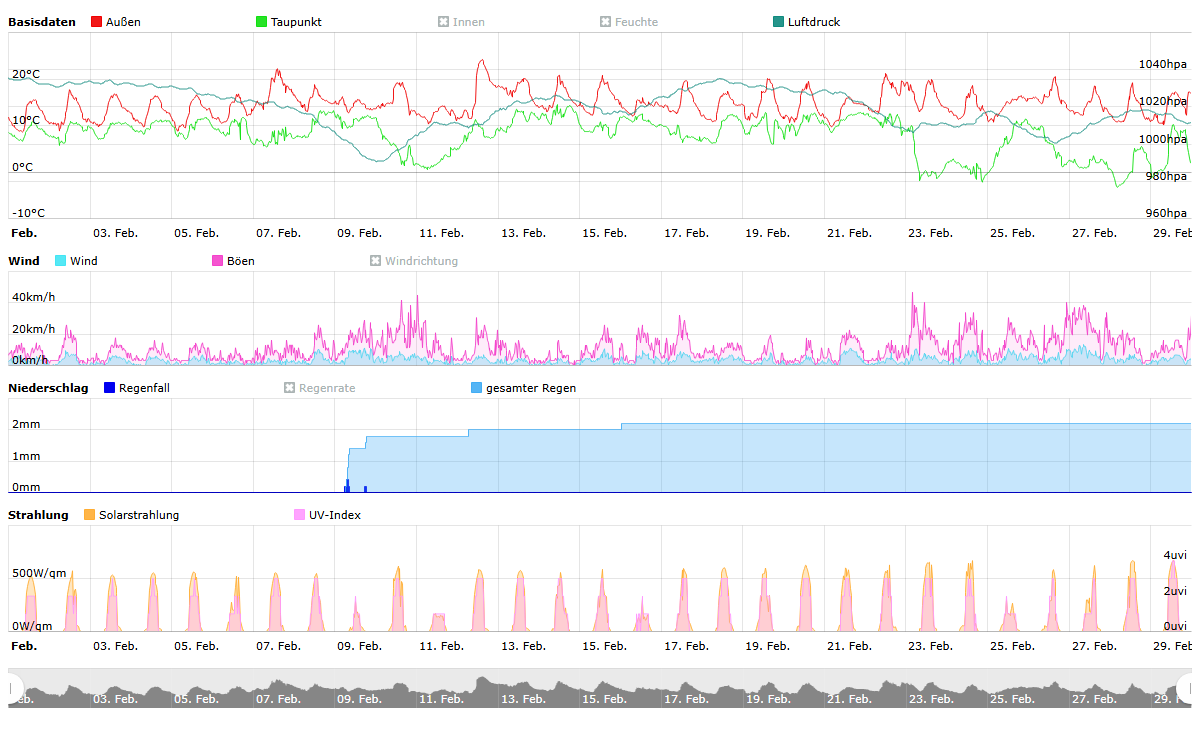Click the green Taupunkt legend icon

point(262,22)
